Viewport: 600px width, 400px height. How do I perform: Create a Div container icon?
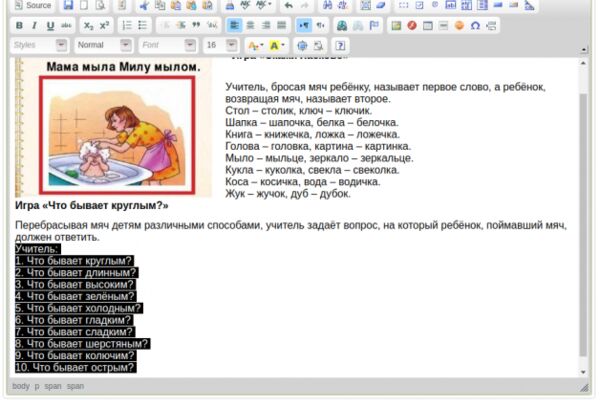[x=212, y=26]
